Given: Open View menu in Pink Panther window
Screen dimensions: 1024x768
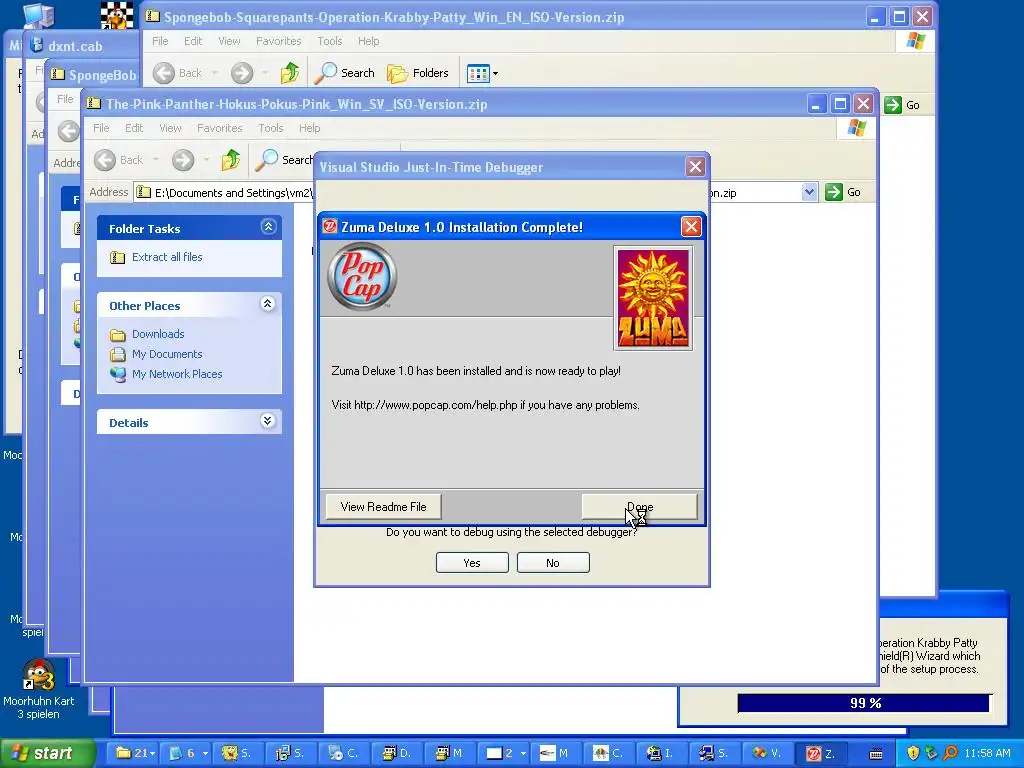Looking at the screenshot, I should (x=170, y=128).
